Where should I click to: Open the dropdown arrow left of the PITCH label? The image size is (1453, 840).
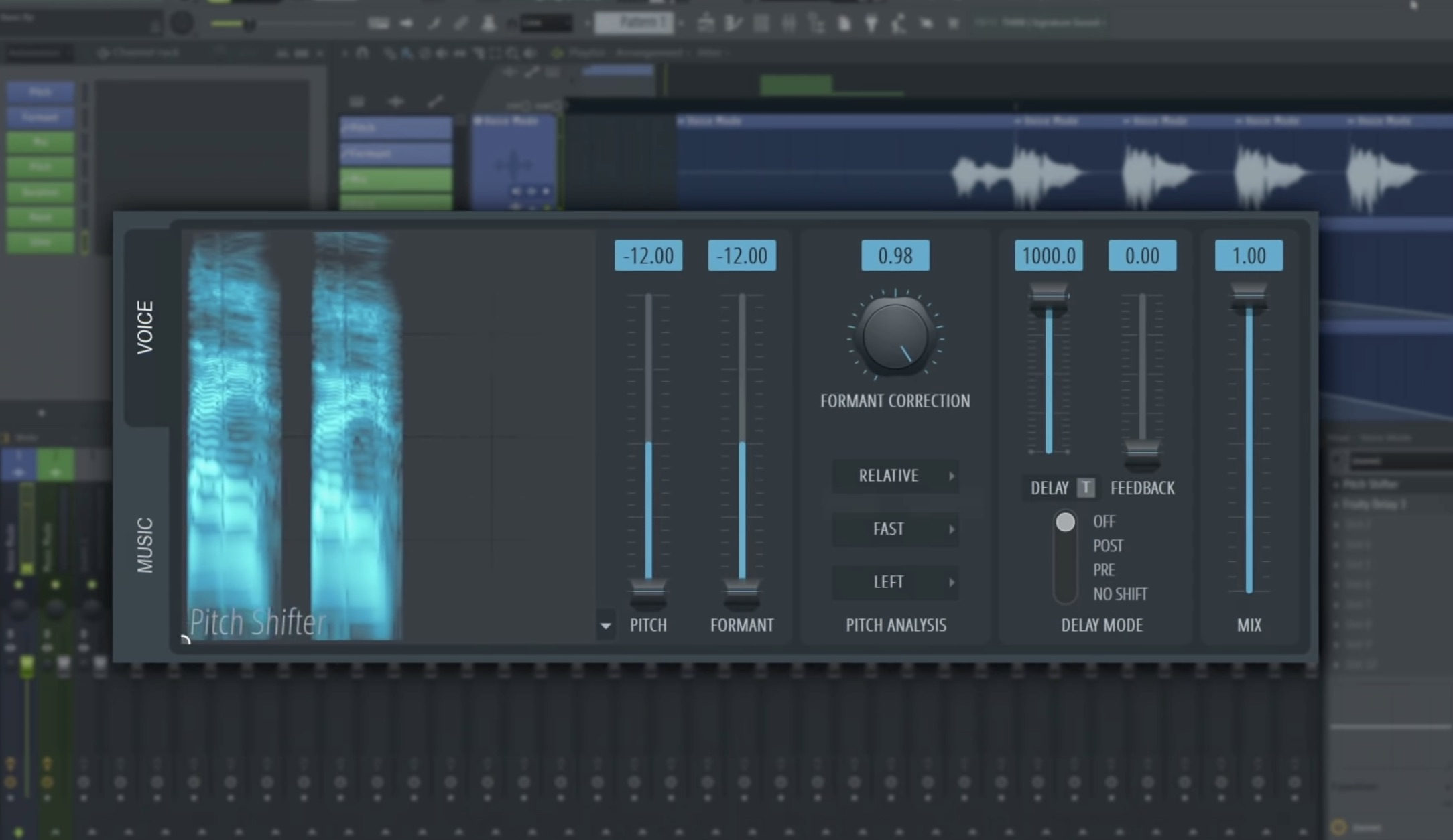(605, 624)
